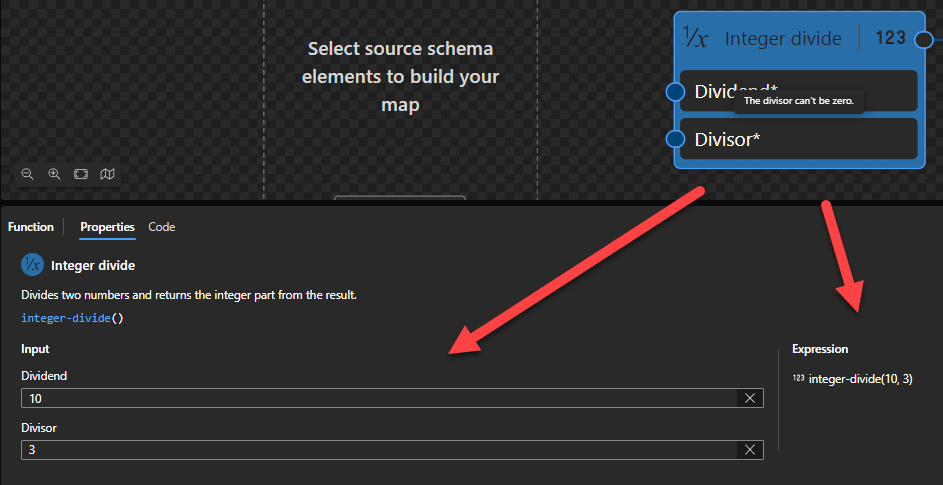Focus the Divisor text field

[380, 450]
